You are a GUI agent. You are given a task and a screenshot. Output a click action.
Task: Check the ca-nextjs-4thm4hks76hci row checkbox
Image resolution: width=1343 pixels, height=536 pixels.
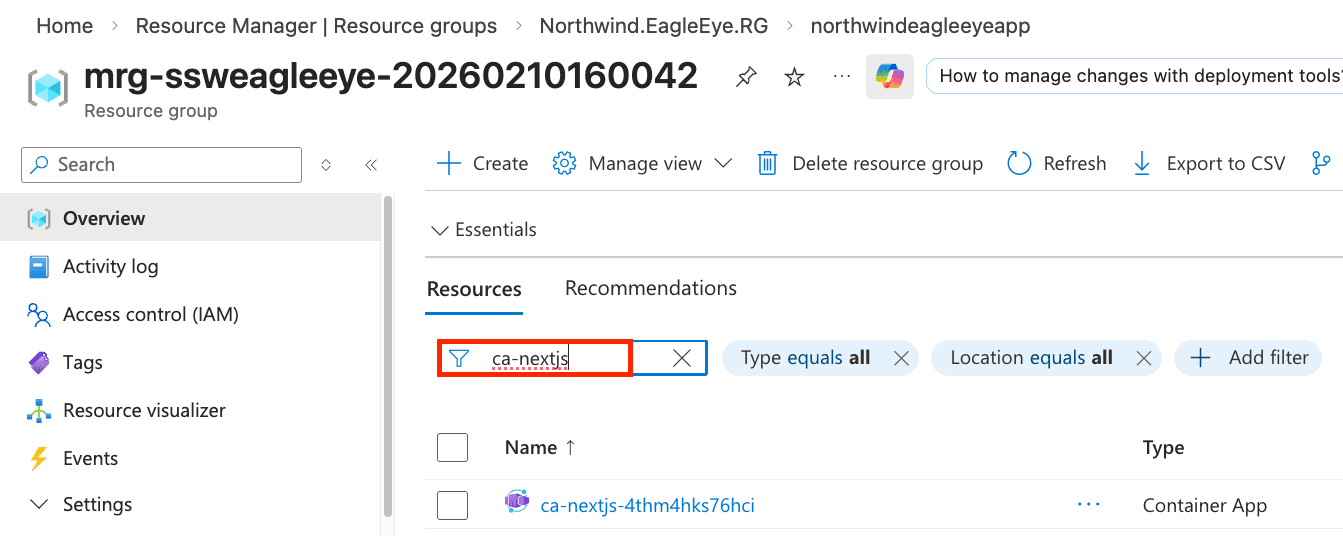(x=452, y=505)
